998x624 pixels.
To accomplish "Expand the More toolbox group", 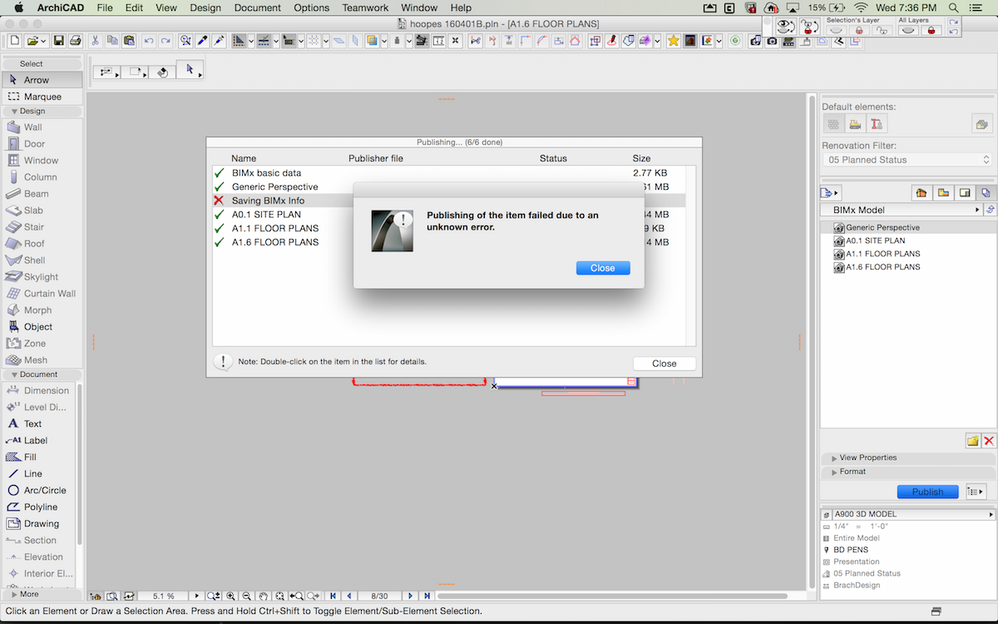I will pyautogui.click(x=42, y=593).
